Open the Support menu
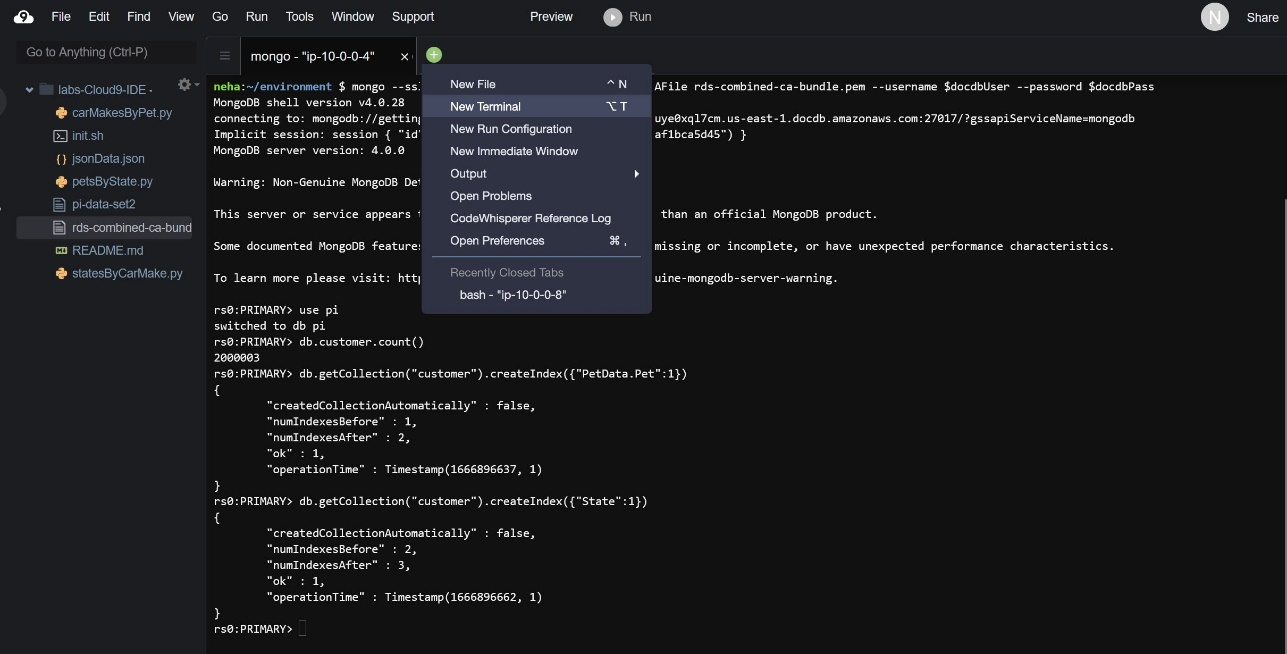The width and height of the screenshot is (1287, 654). tap(413, 16)
